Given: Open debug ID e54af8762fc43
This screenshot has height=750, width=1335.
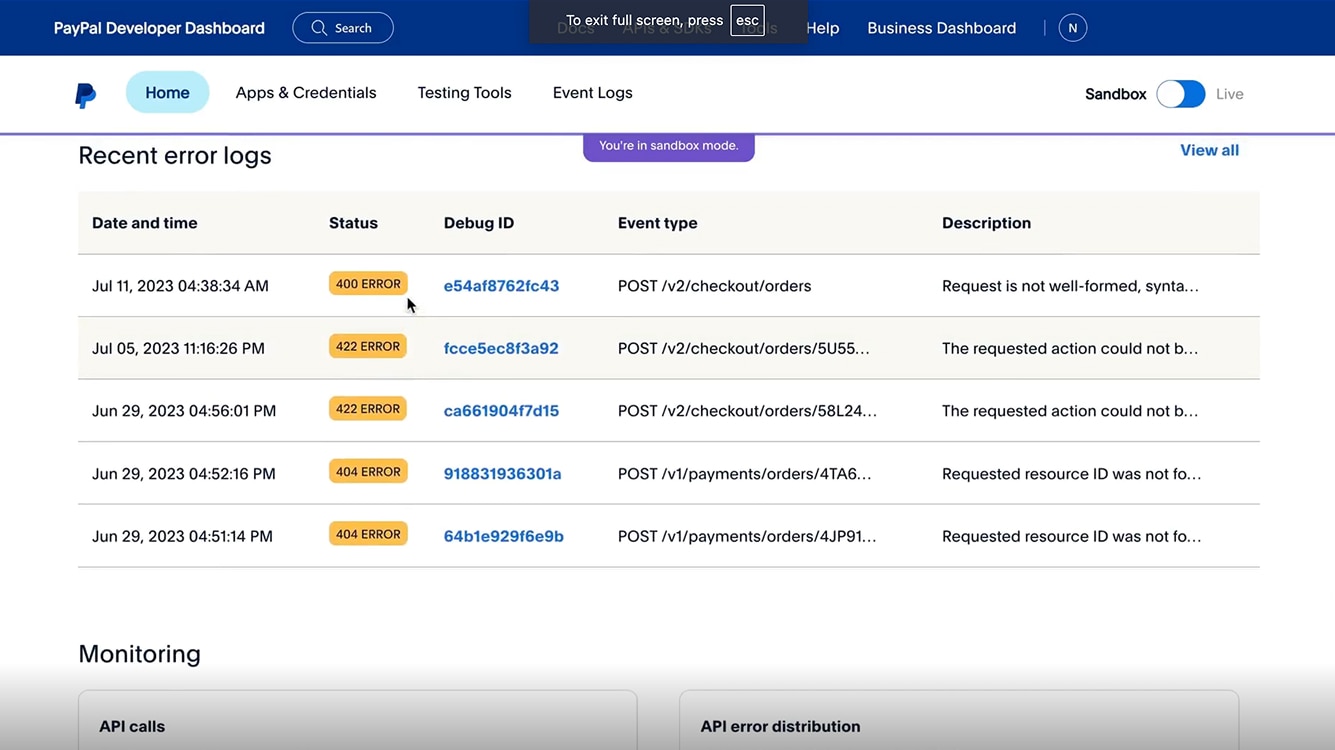Looking at the screenshot, I should [x=501, y=286].
